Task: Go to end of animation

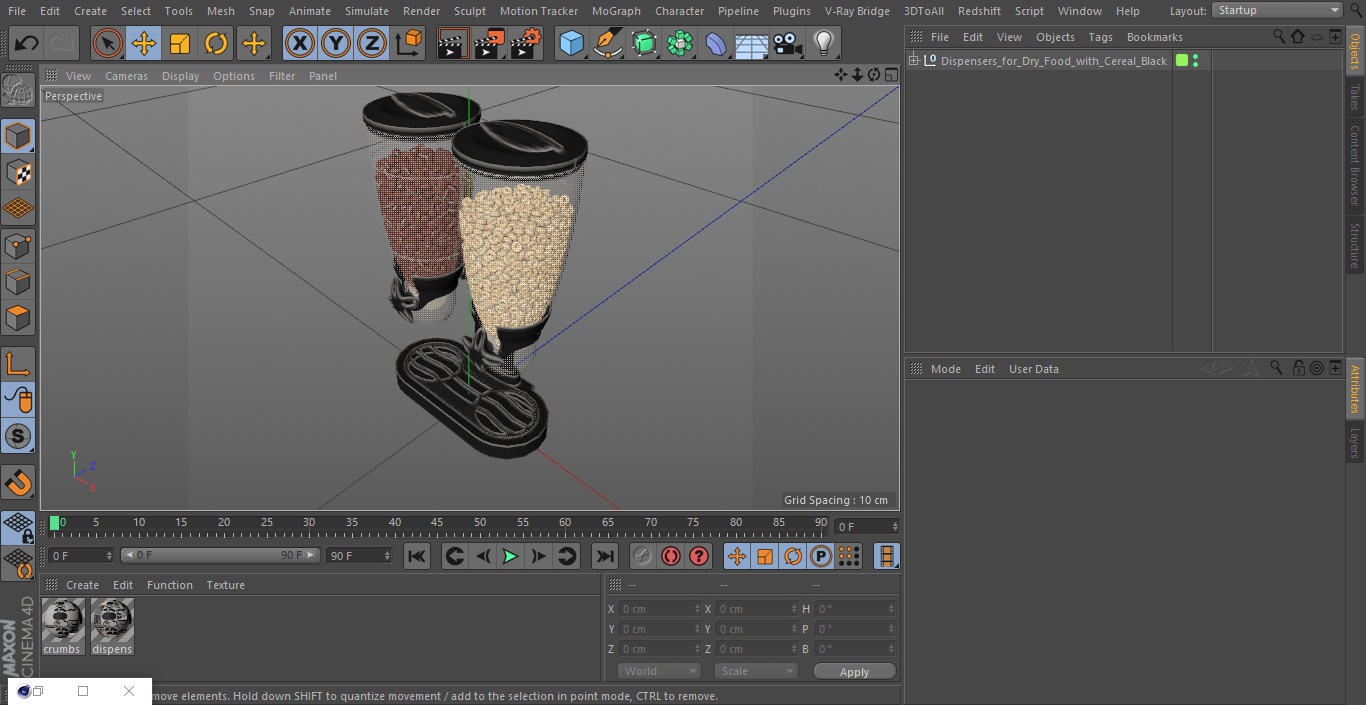Action: click(604, 556)
